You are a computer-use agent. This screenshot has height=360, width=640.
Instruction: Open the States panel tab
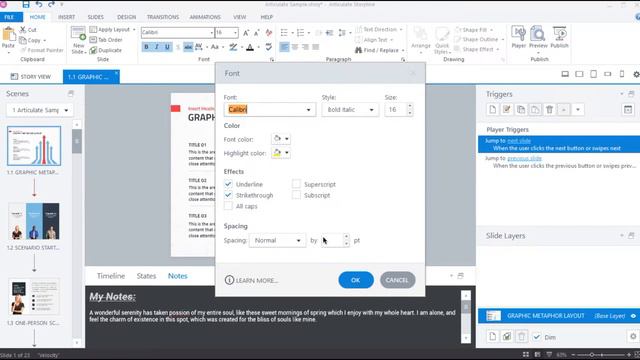click(147, 276)
